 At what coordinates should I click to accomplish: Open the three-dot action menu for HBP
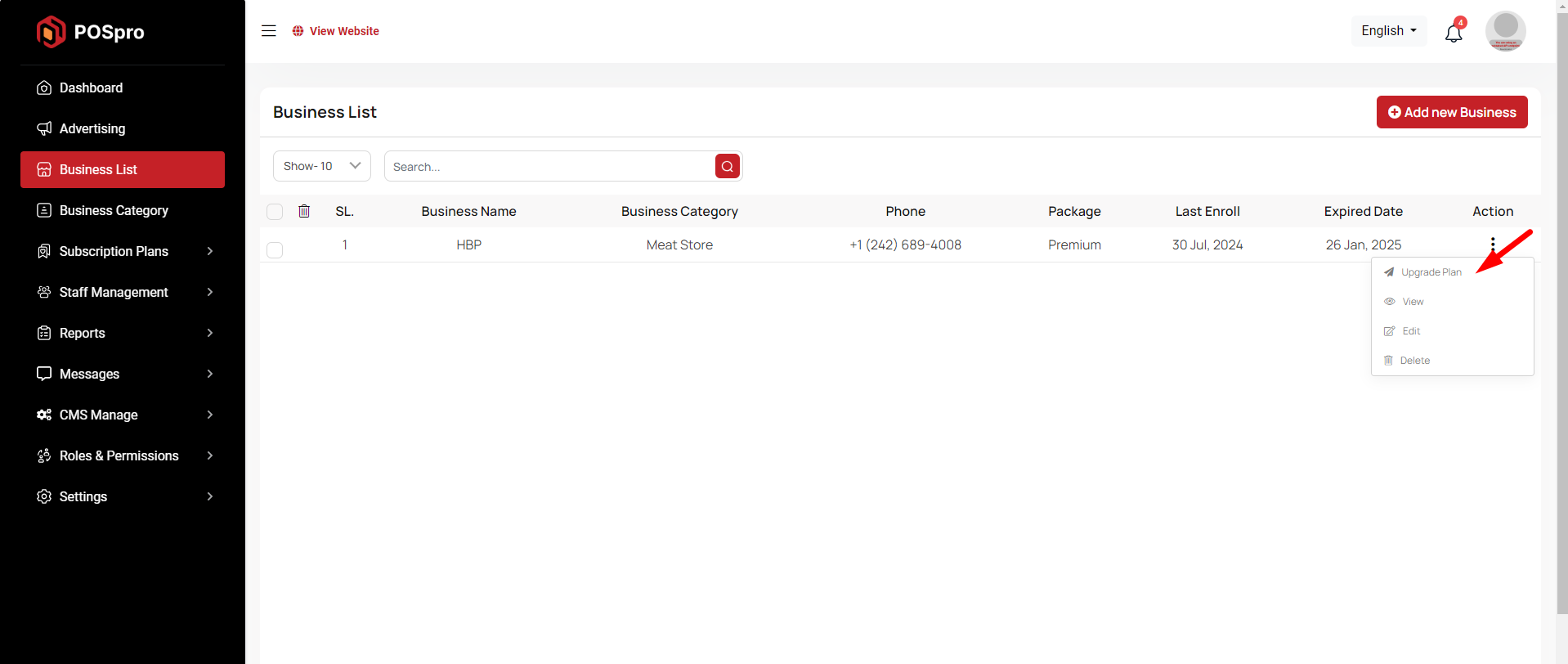click(1492, 244)
